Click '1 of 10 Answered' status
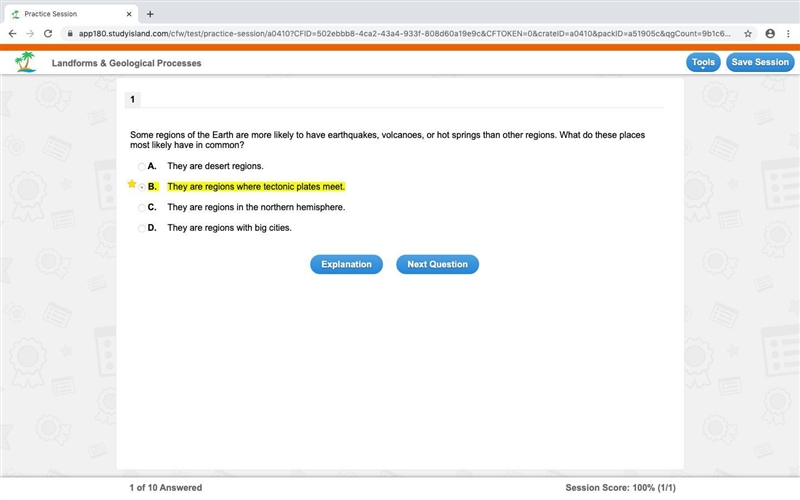800x500 pixels. click(x=166, y=488)
